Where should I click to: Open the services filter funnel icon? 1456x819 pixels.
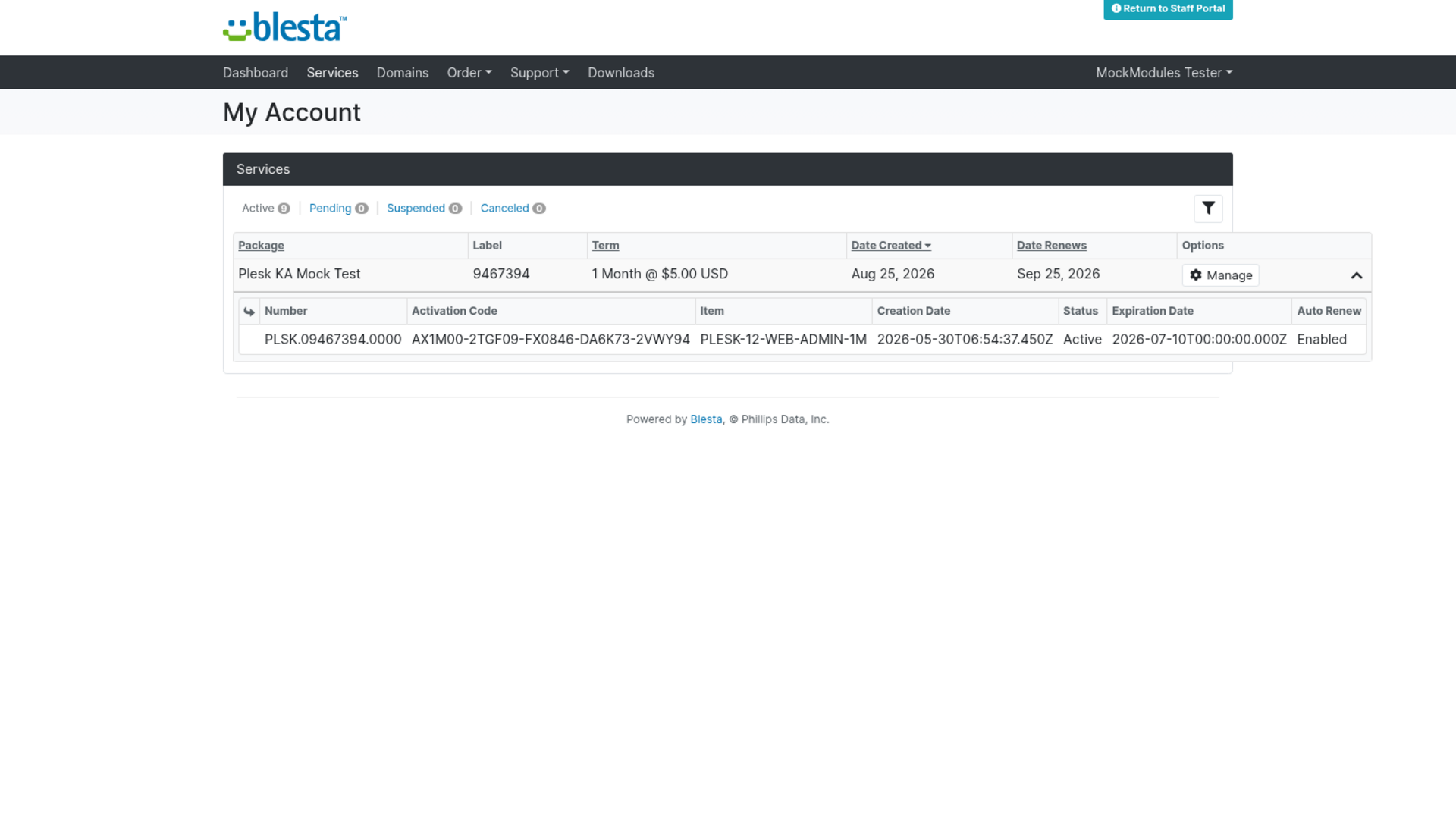coord(1208,209)
